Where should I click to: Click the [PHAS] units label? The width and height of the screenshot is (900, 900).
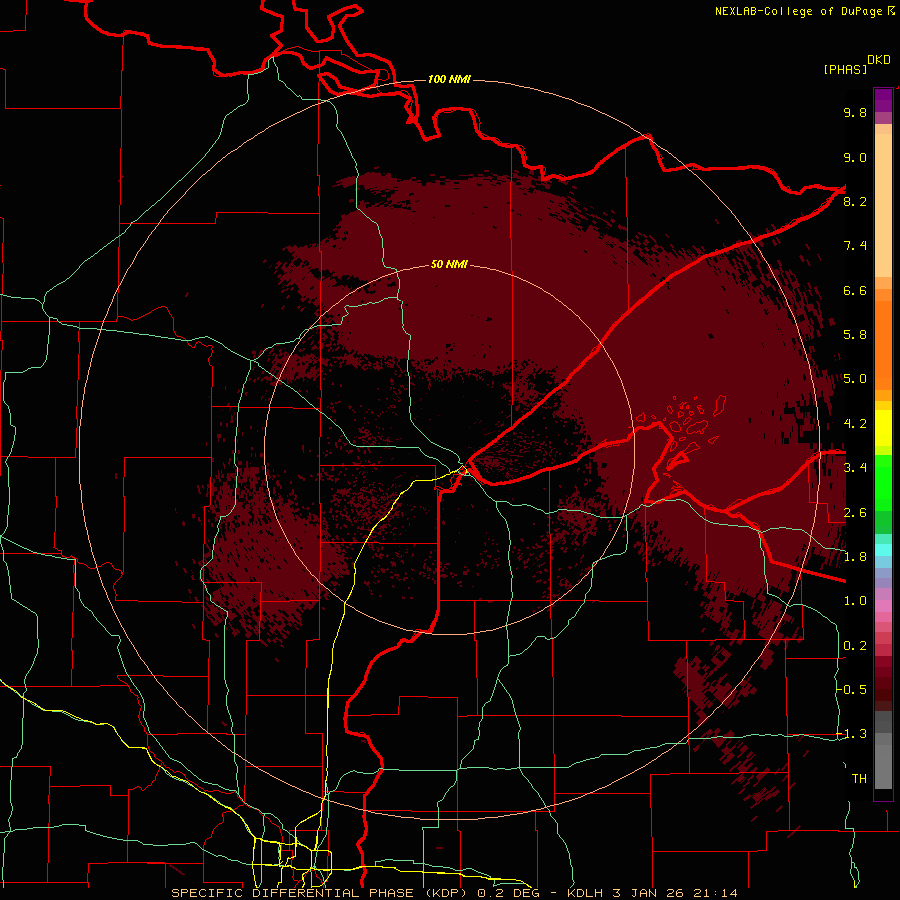pos(845,69)
